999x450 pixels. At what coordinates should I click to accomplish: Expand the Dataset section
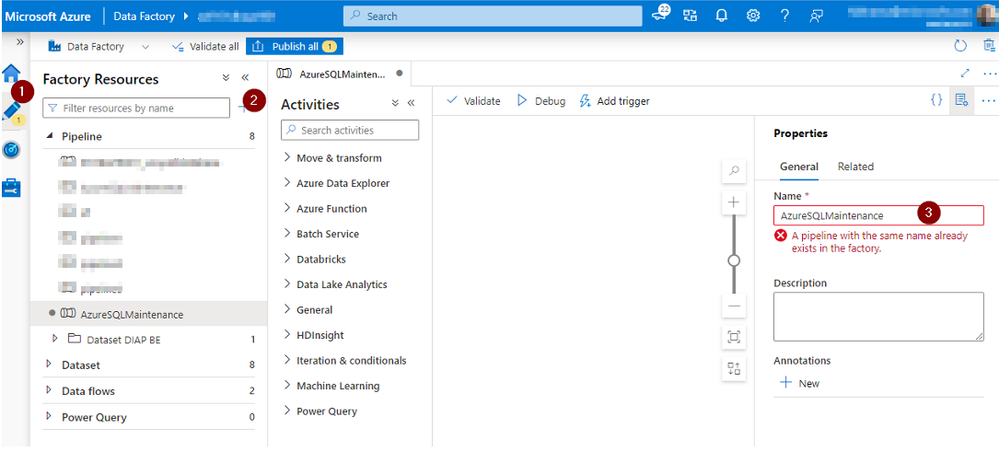(50, 365)
